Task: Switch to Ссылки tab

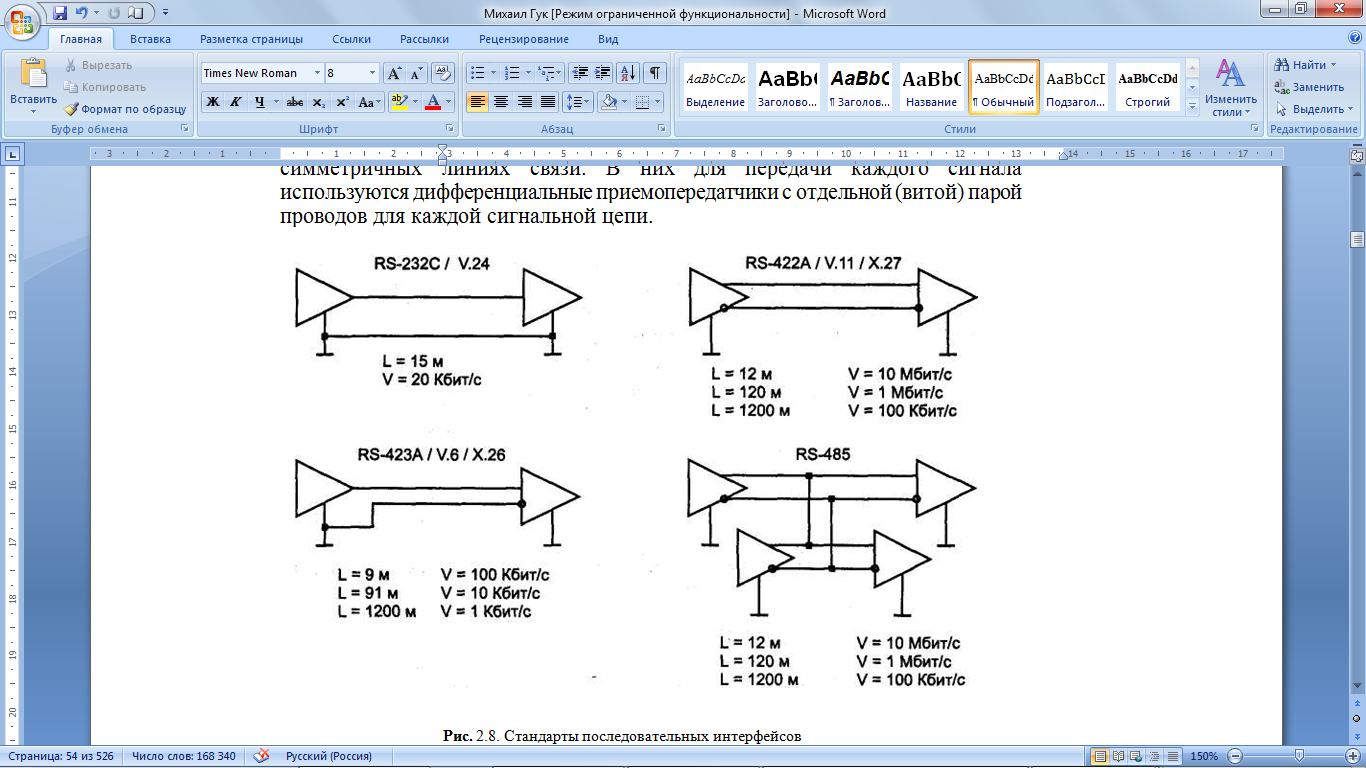Action: (351, 39)
